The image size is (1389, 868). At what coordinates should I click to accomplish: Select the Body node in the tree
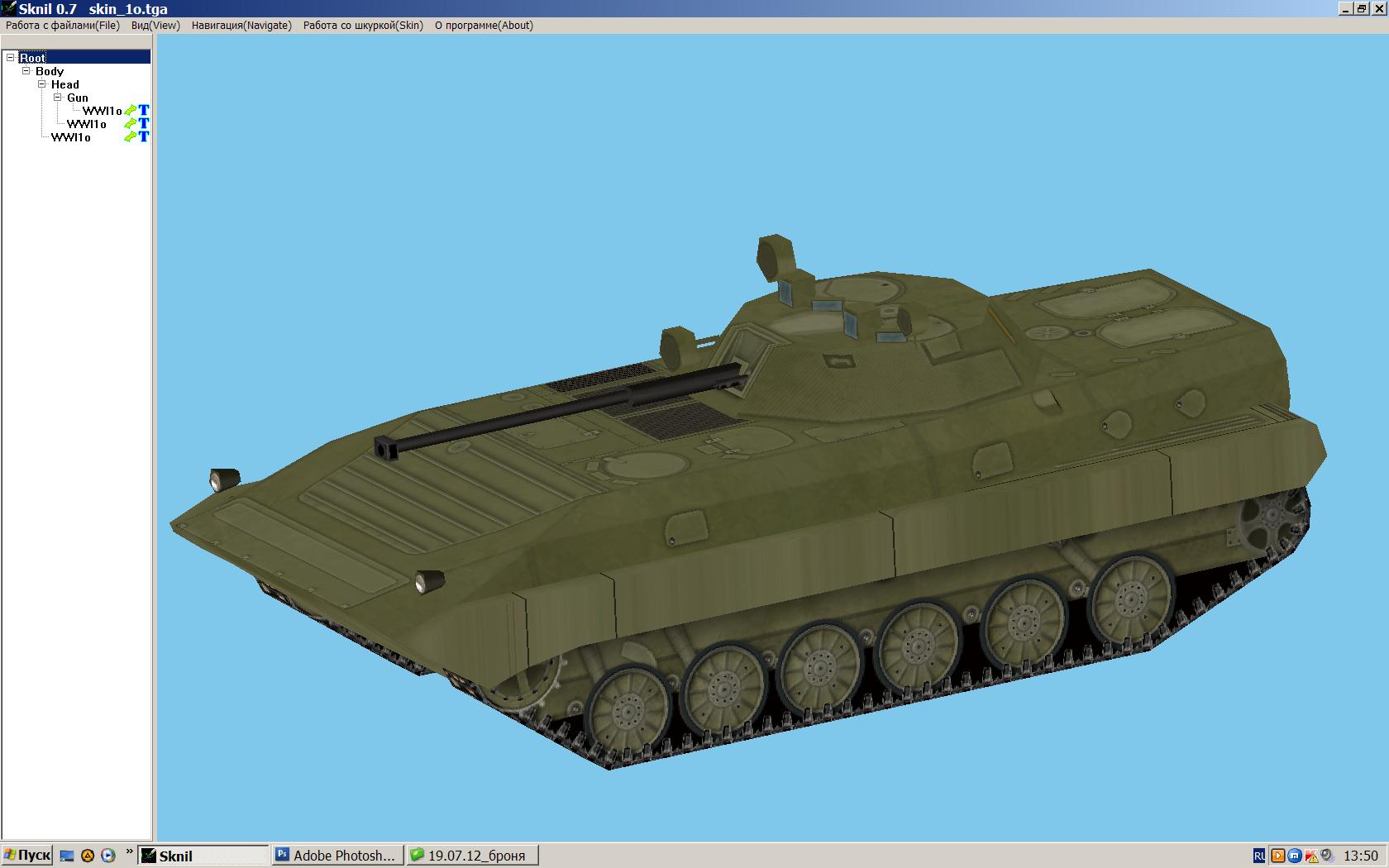tap(50, 71)
